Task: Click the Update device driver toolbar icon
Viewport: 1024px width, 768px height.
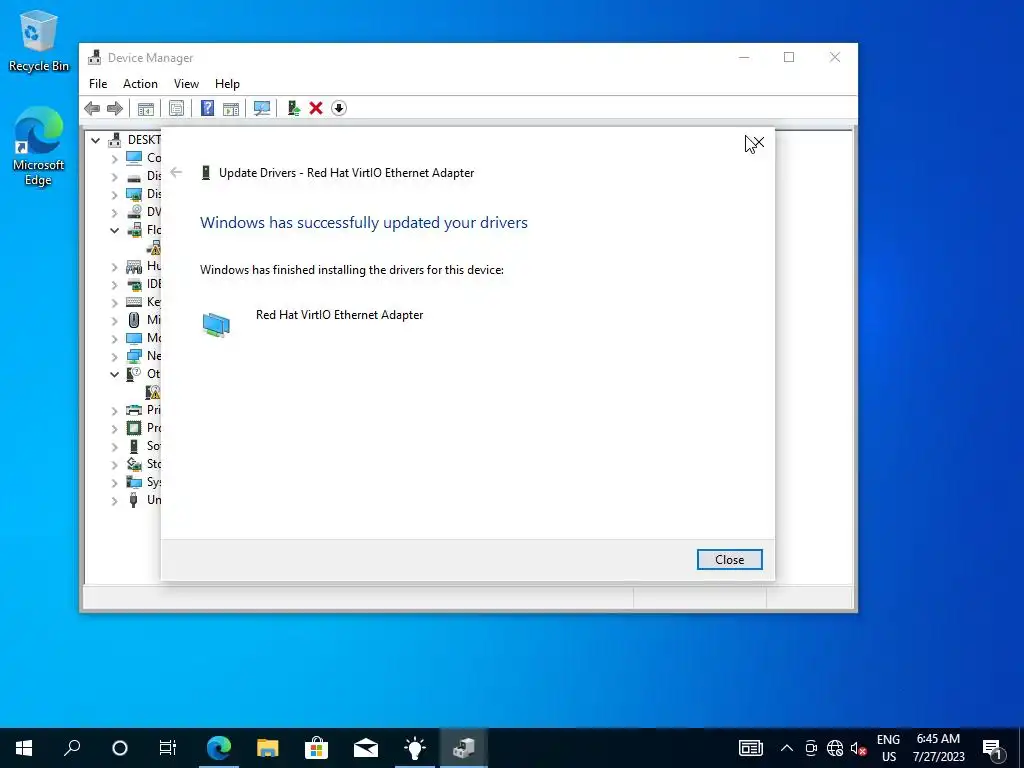Action: [293, 108]
